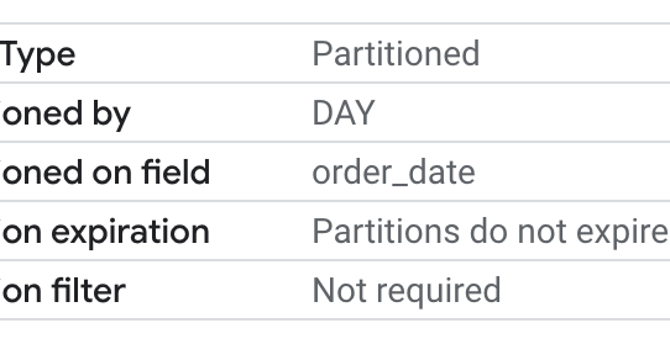Select the "Partitions do not expire" text
Screen dimensions: 670x360
coord(491,232)
